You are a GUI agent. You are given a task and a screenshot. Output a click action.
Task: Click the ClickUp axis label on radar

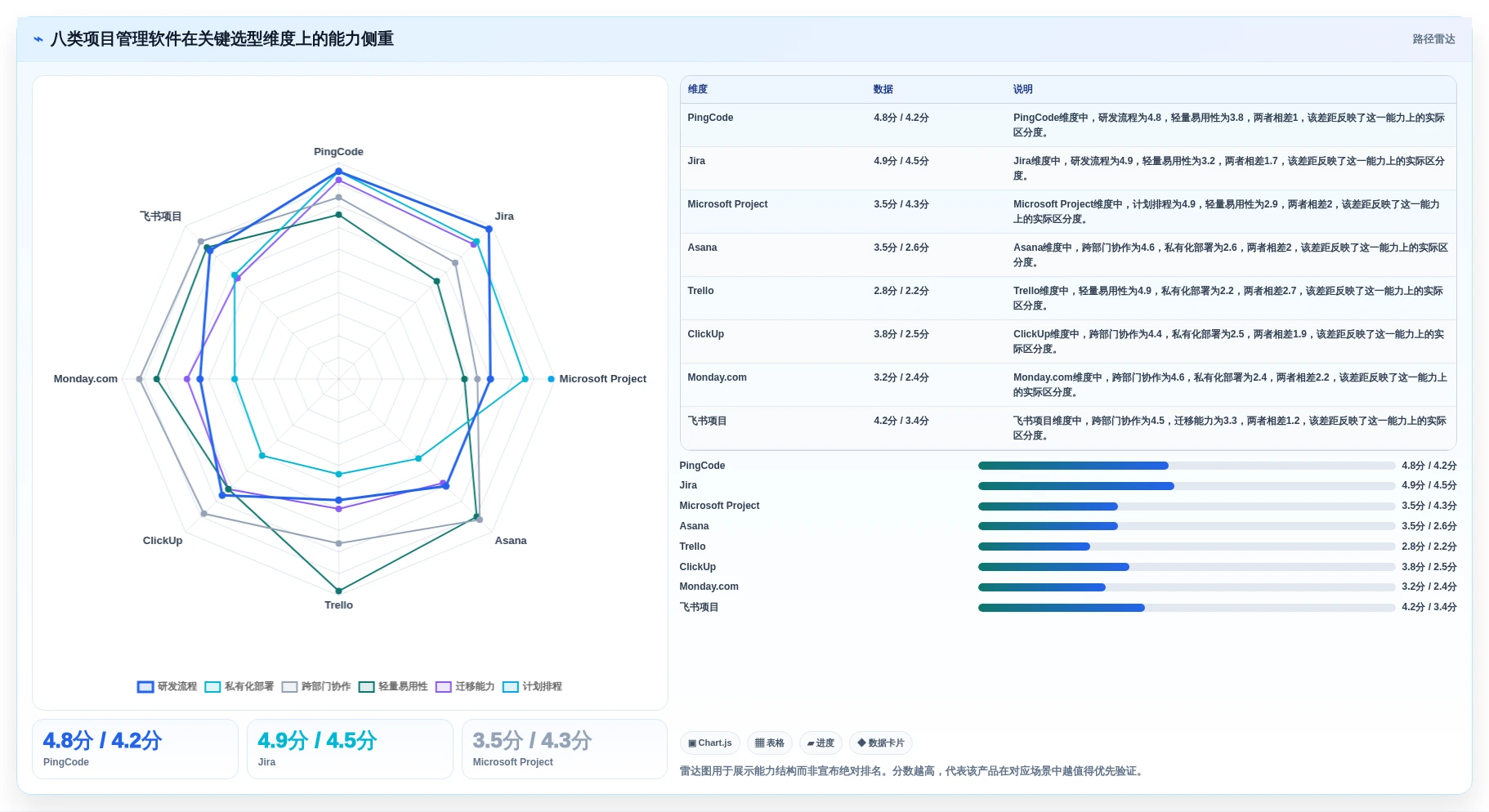pyautogui.click(x=163, y=541)
